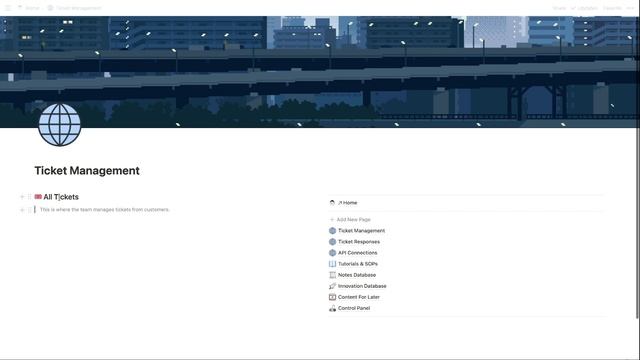
Task: Click the Home breadcrumb in top bar
Action: coord(29,8)
